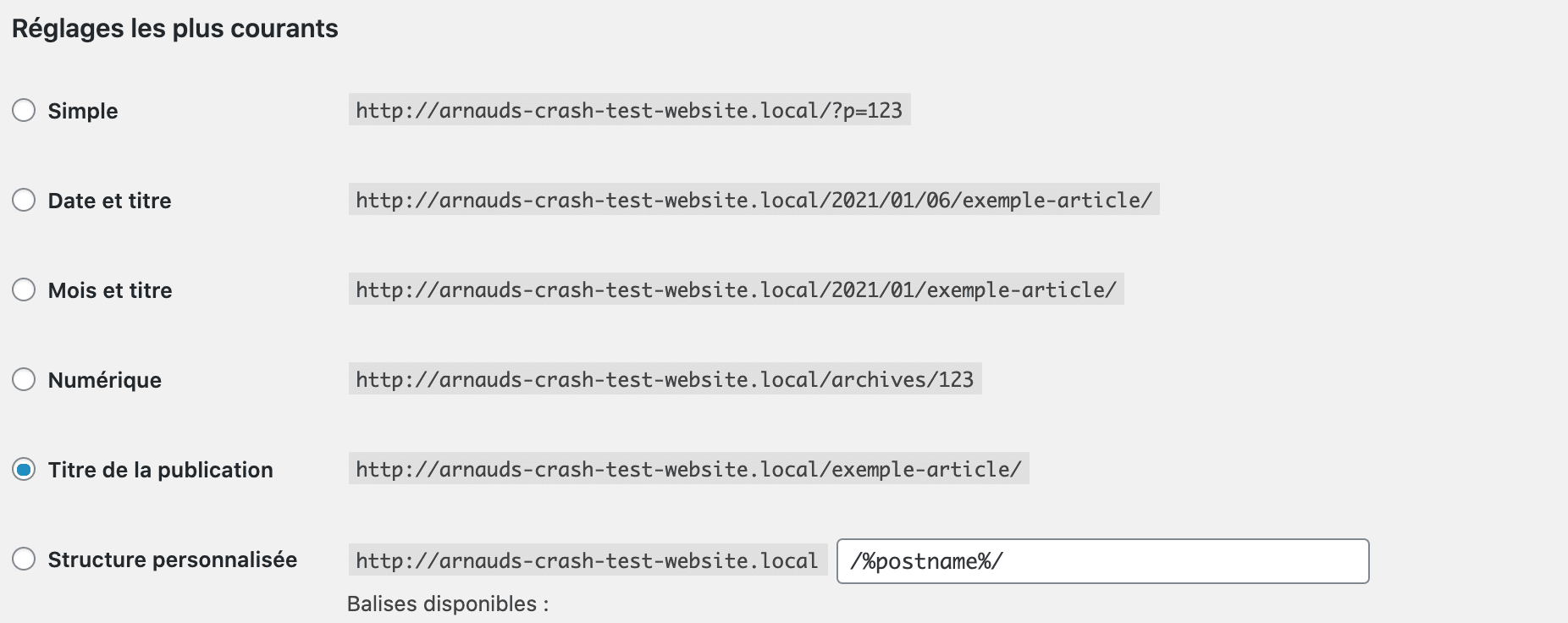This screenshot has height=623, width=1568.
Task: Select the Date et titre radio button
Action: pyautogui.click(x=24, y=201)
